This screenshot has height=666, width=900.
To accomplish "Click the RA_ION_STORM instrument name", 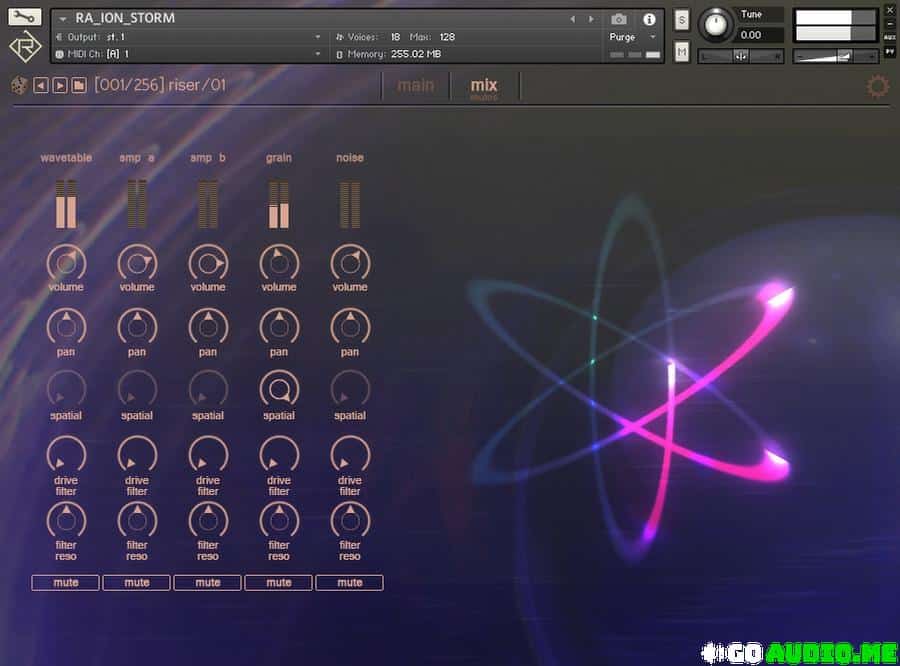I will tap(125, 18).
